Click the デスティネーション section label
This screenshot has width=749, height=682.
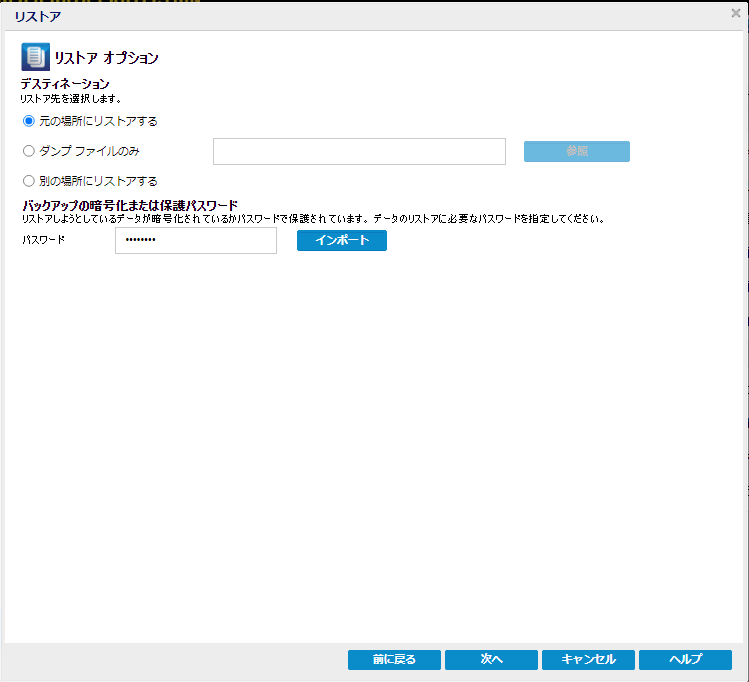pyautogui.click(x=65, y=84)
